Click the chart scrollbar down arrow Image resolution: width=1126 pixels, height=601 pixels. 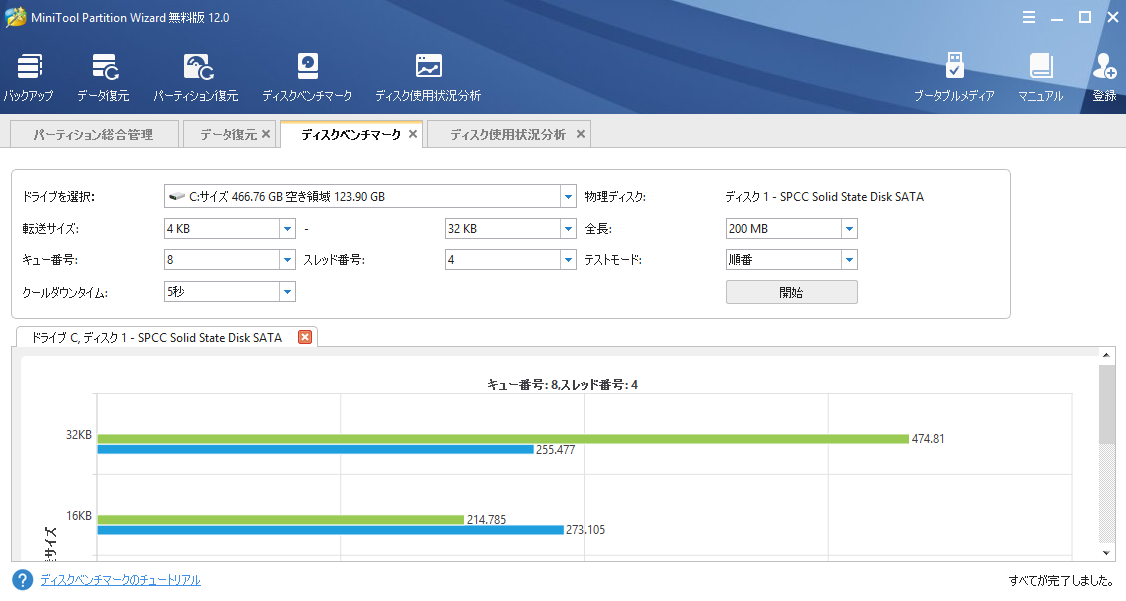[1107, 553]
